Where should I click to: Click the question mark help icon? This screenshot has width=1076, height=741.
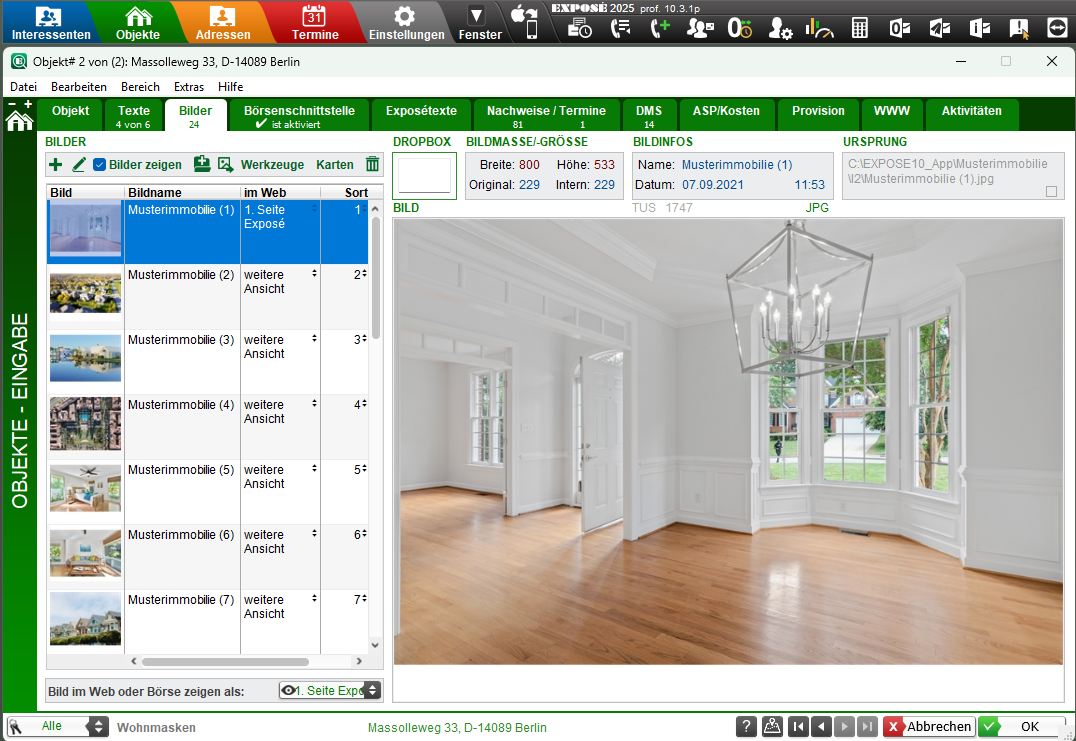coord(746,727)
